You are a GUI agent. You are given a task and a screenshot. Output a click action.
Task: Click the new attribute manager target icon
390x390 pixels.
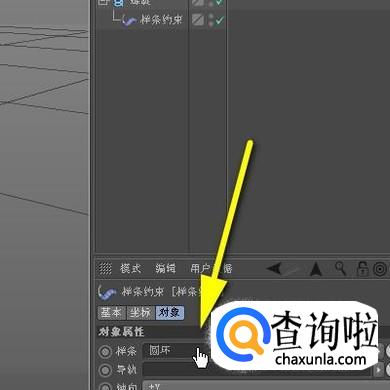click(x=380, y=269)
